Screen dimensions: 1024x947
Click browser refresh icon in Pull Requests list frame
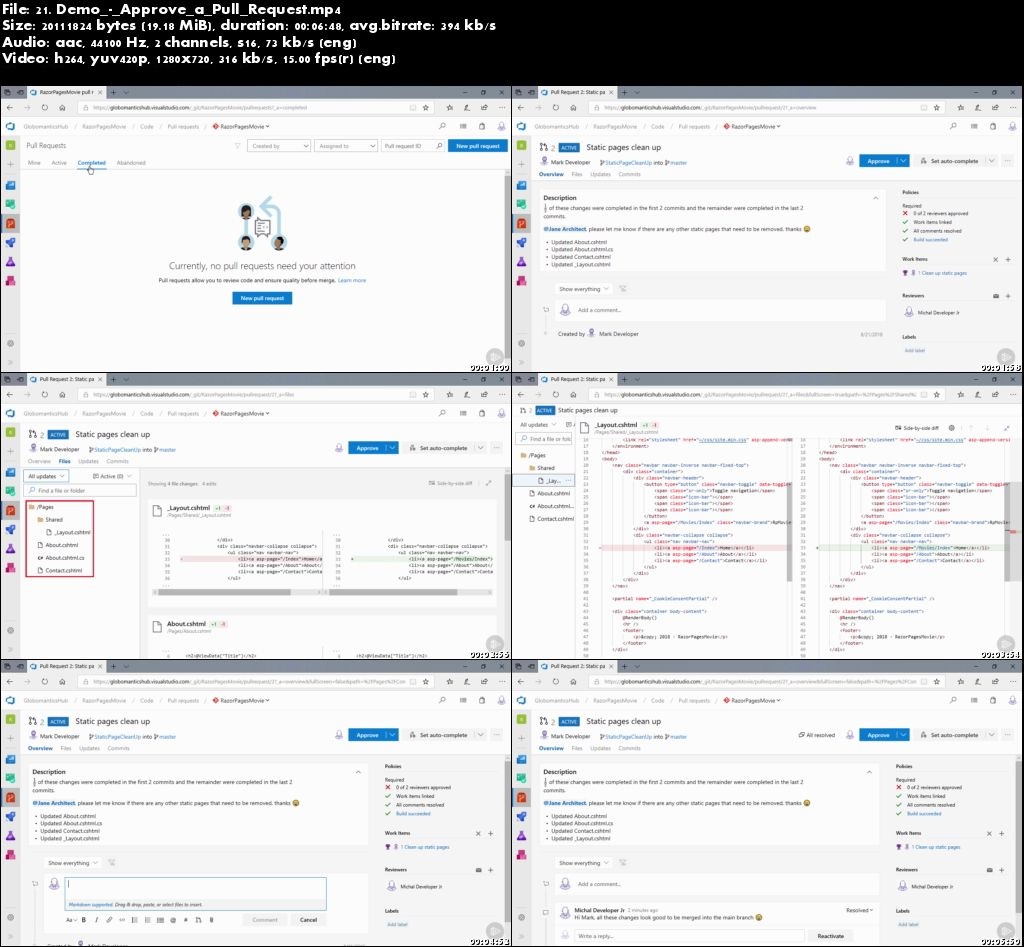coord(44,108)
